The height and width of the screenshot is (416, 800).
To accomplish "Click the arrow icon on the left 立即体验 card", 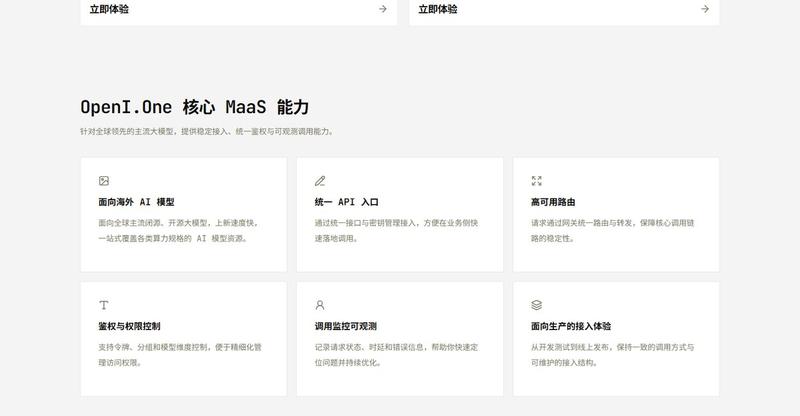I will (383, 9).
